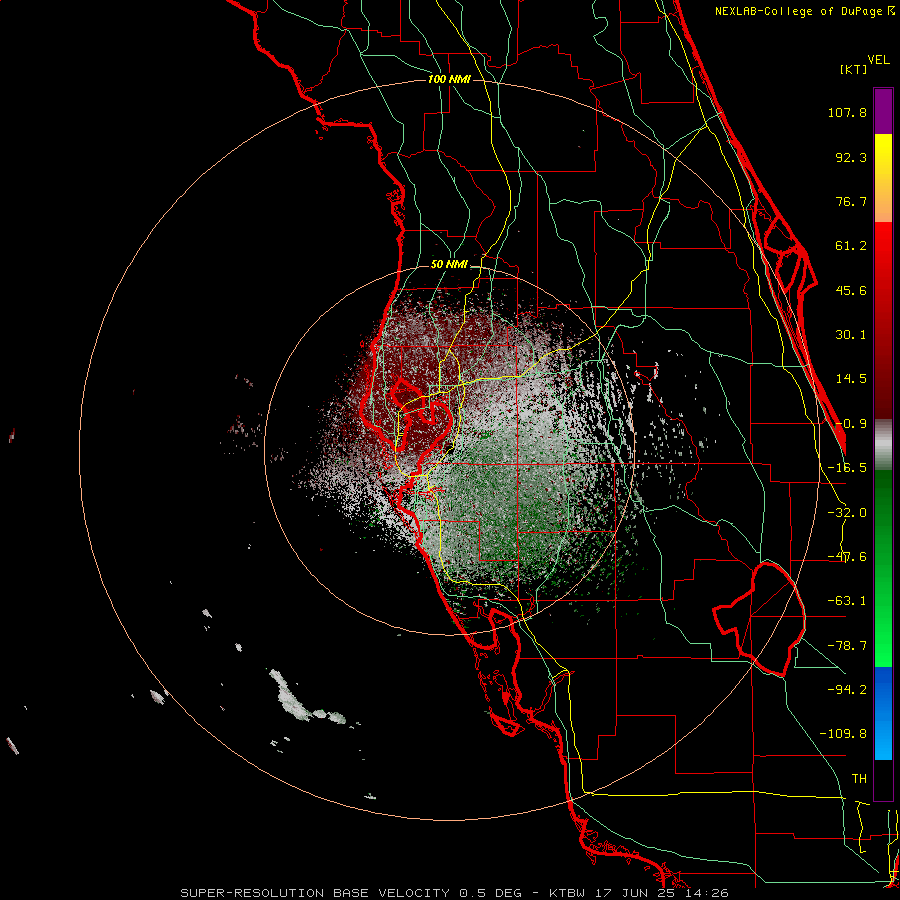Click the 107.8 velocity scale value
The width and height of the screenshot is (900, 900).
click(x=847, y=112)
